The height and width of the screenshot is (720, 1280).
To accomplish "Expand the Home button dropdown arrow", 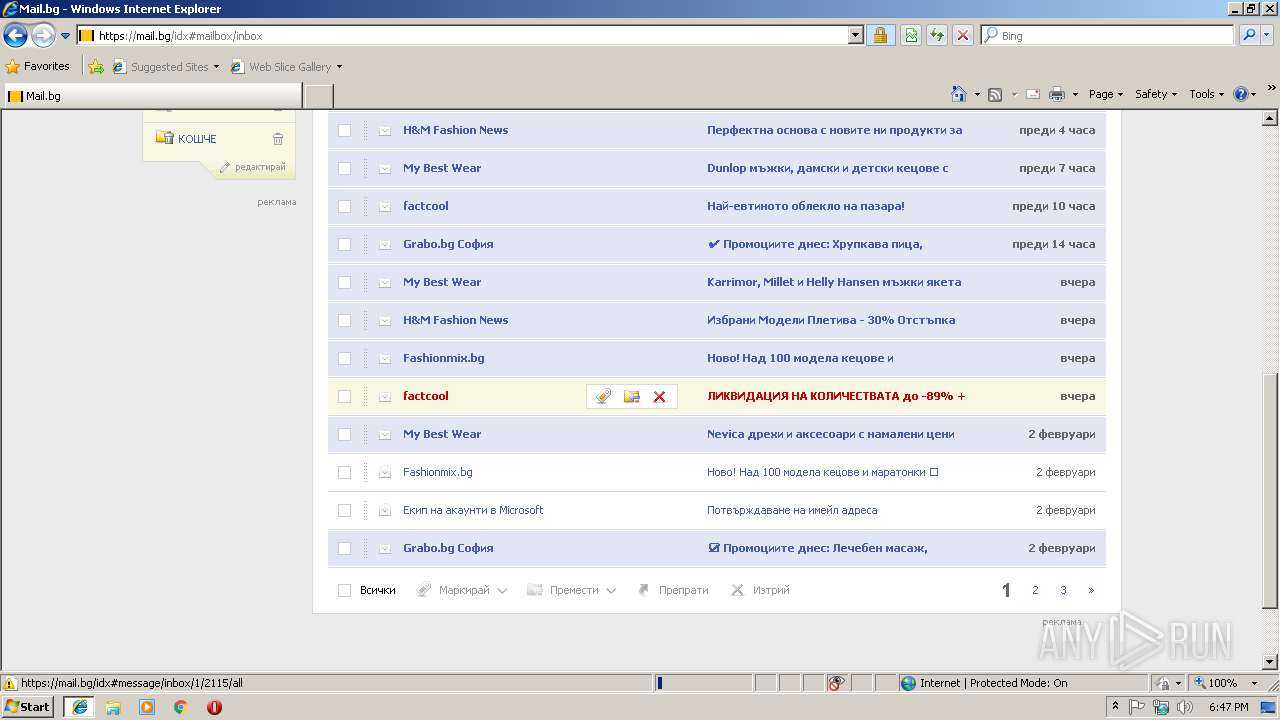I will [x=976, y=94].
